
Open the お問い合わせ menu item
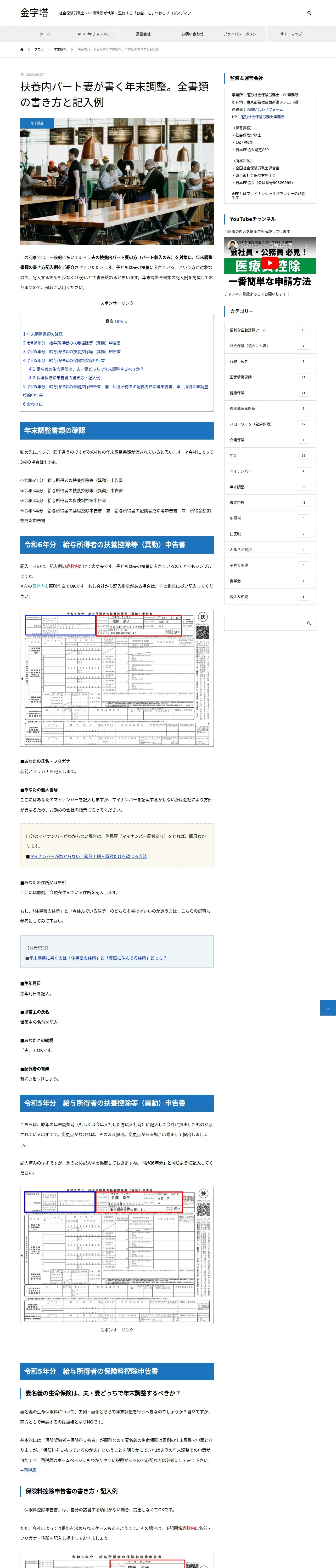pyautogui.click(x=192, y=34)
